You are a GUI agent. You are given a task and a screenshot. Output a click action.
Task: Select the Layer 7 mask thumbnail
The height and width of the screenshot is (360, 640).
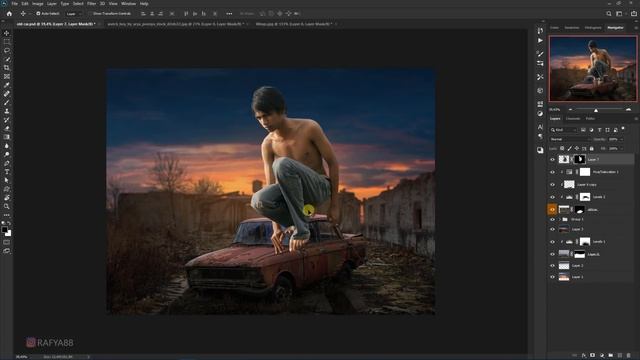coord(580,160)
